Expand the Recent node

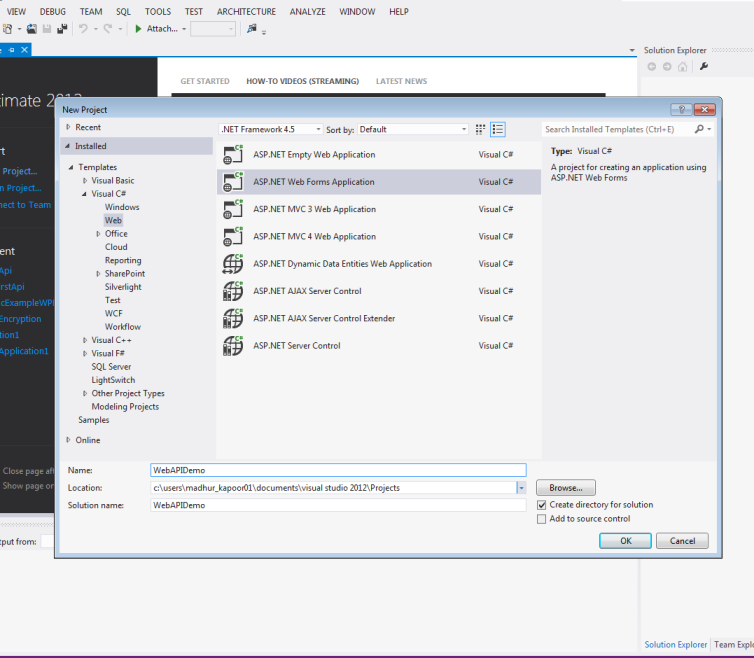coord(68,127)
